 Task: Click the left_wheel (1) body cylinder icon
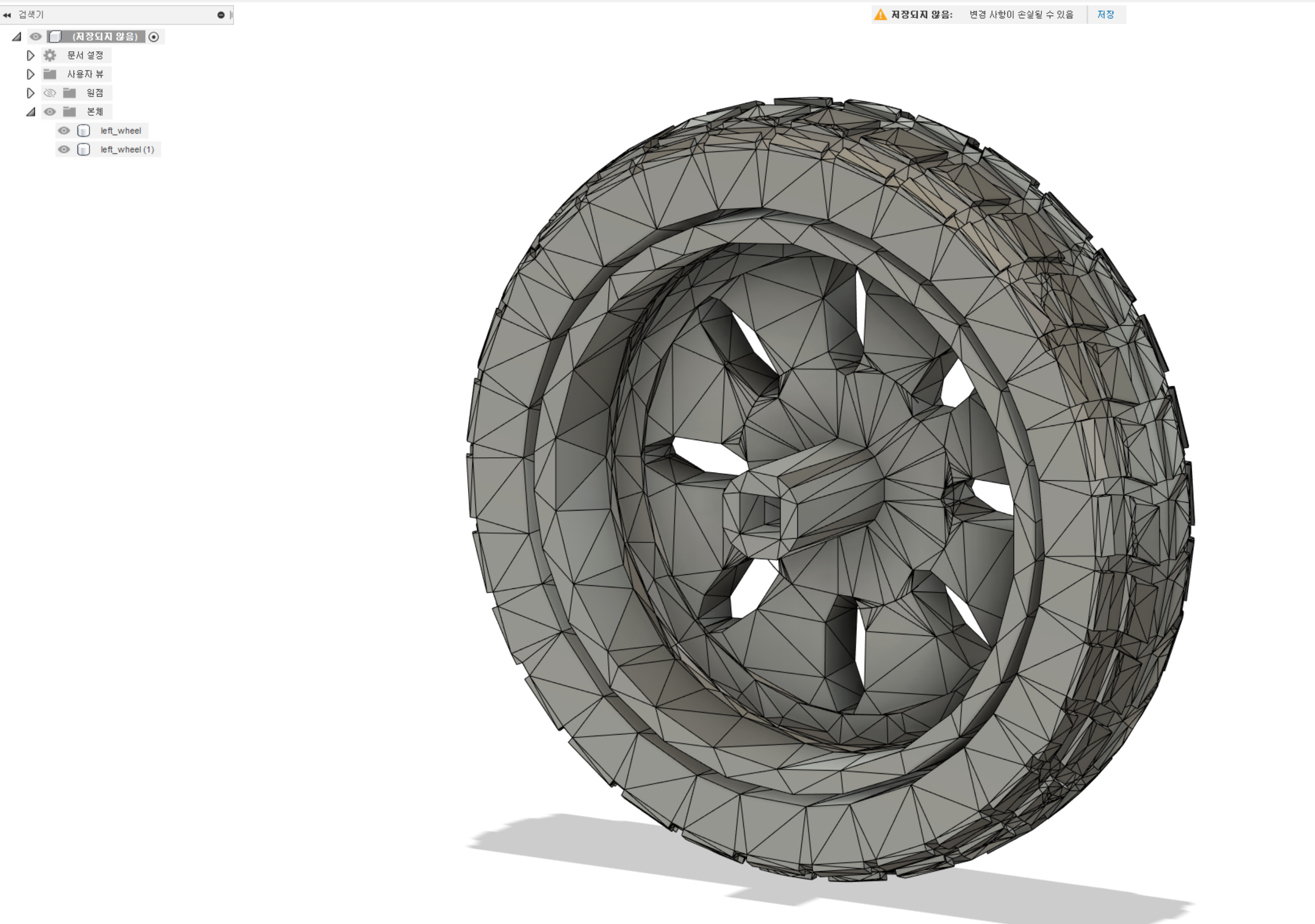point(84,149)
